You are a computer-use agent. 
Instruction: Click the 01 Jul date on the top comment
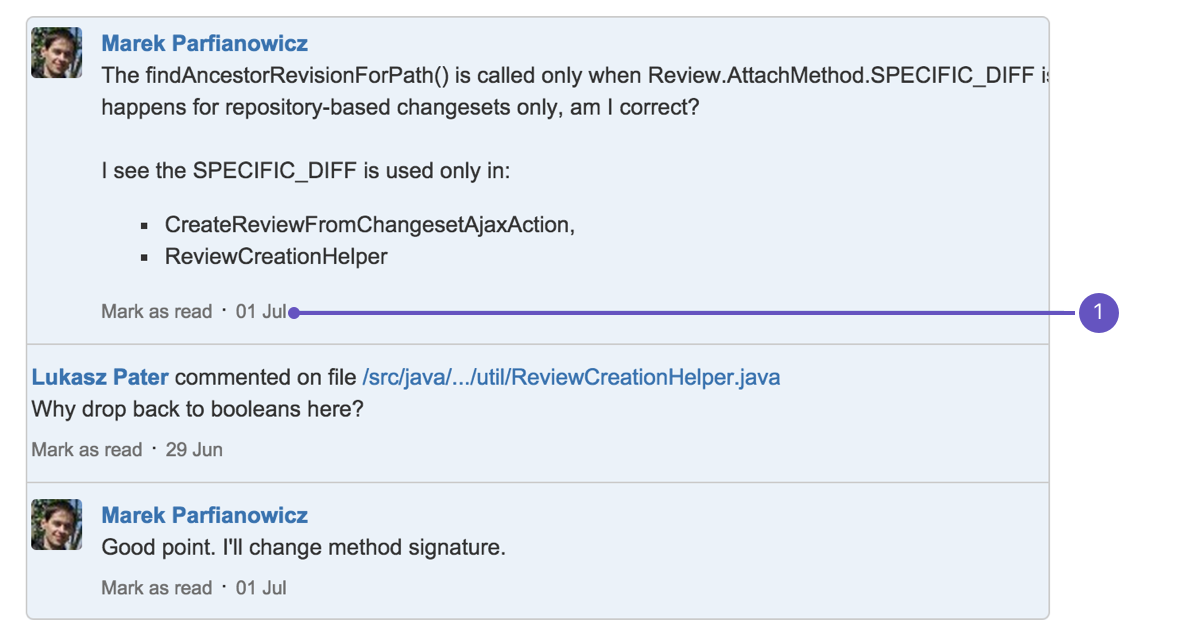click(261, 312)
